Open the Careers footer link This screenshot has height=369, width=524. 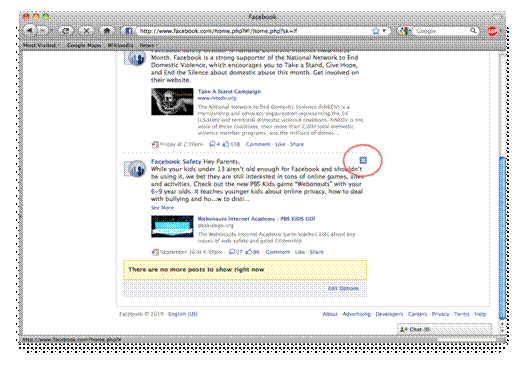[x=417, y=314]
